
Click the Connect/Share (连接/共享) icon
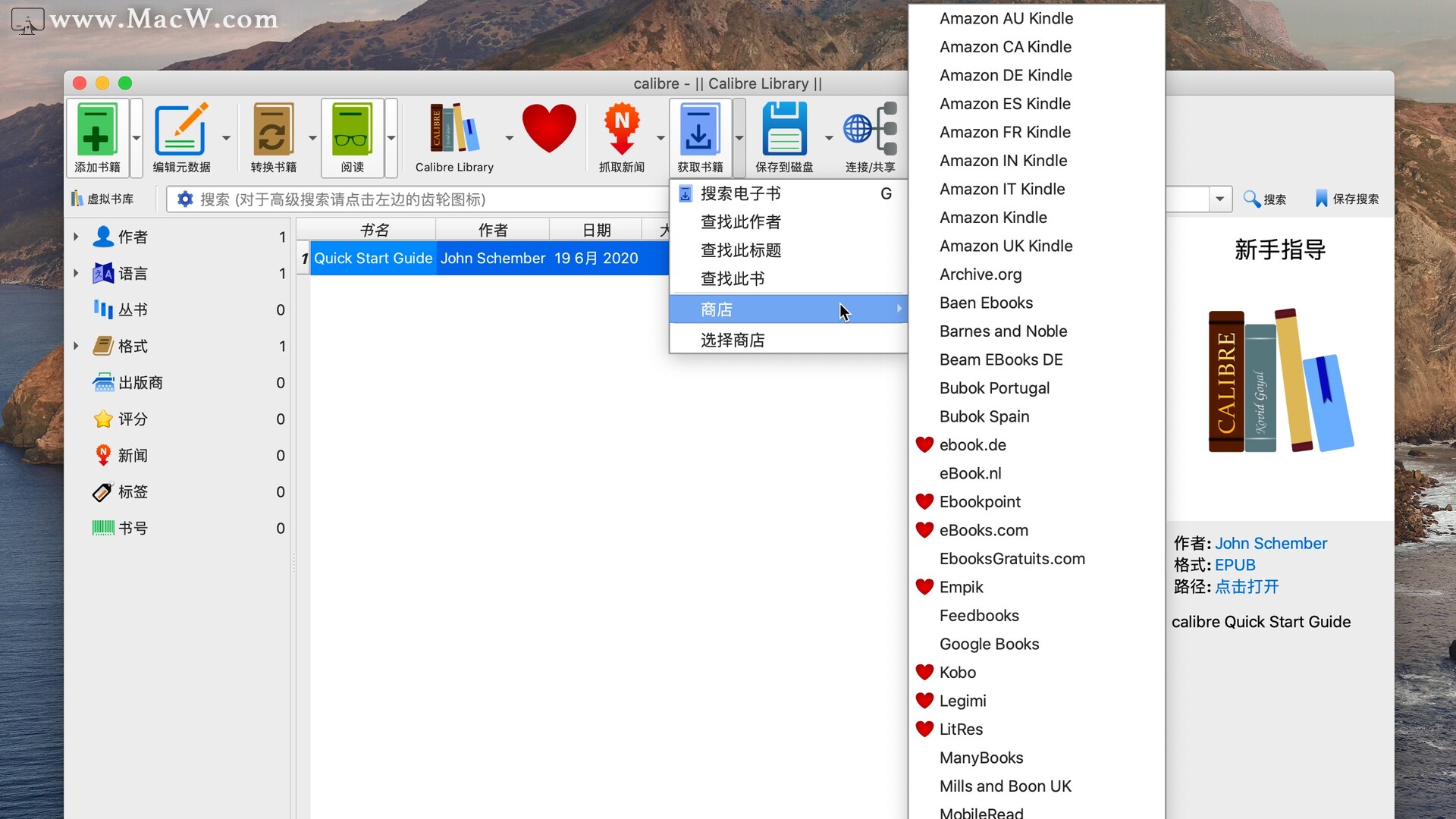[x=871, y=129]
